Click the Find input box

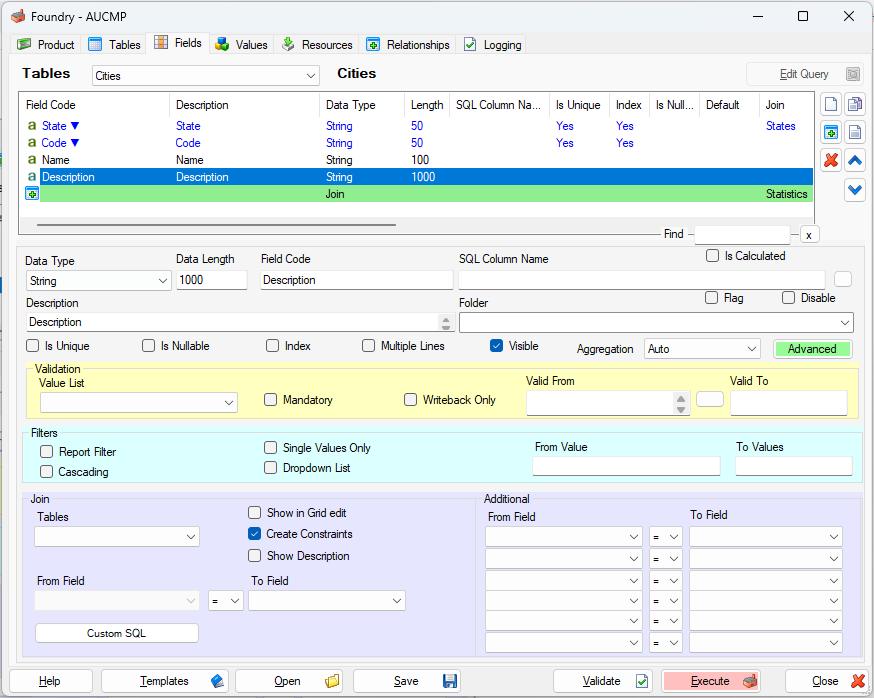pyautogui.click(x=742, y=235)
